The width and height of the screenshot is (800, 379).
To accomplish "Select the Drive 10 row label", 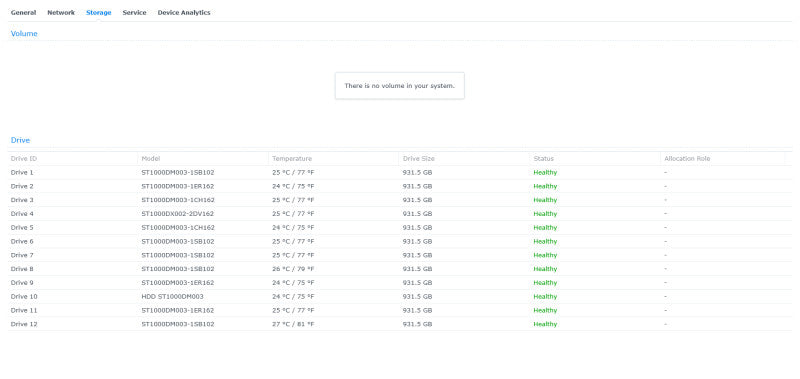I will tap(24, 296).
